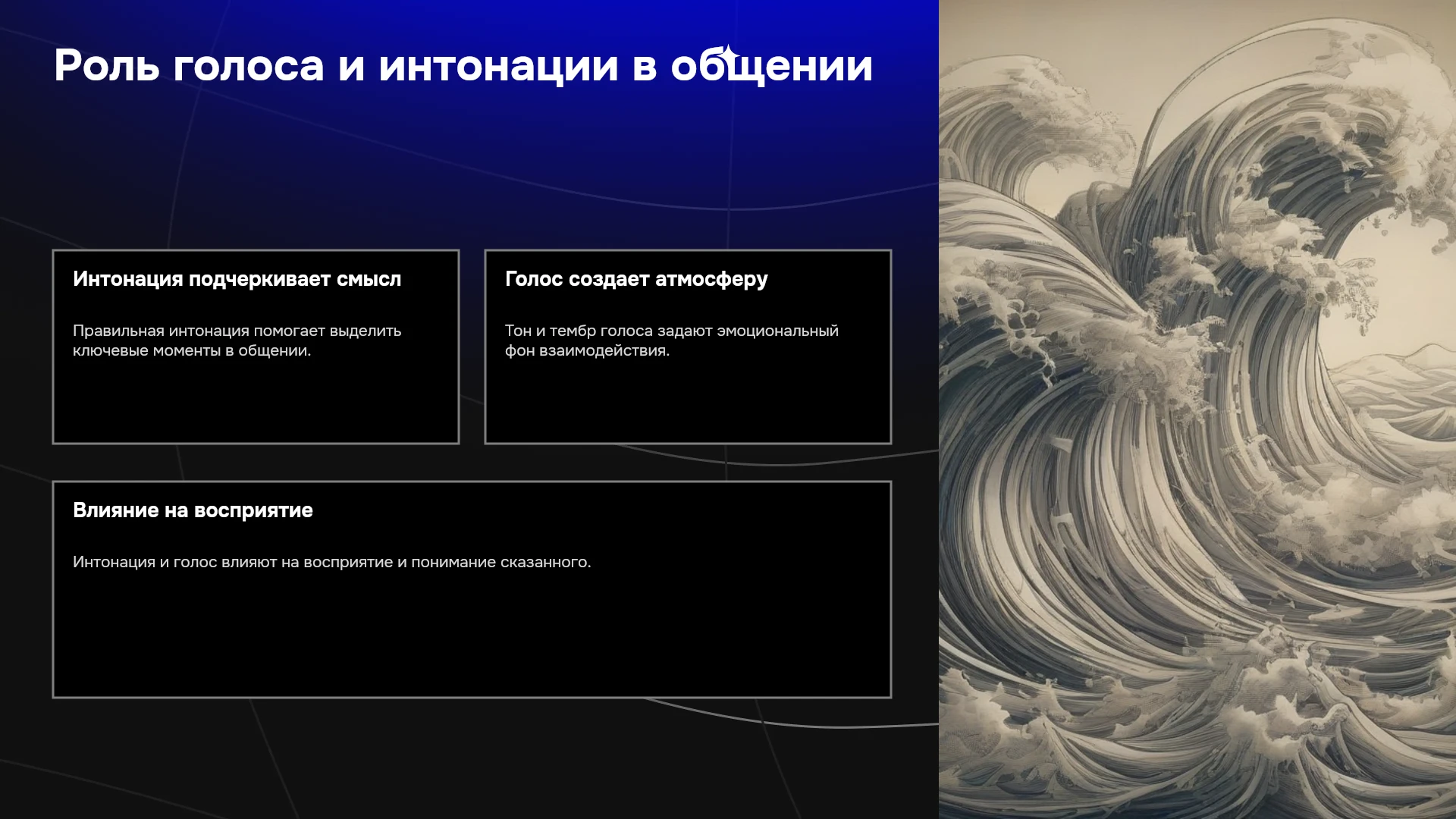
Task: Click the sentence 'Интонация и голос влияют на восприятие'
Action: [x=232, y=562]
